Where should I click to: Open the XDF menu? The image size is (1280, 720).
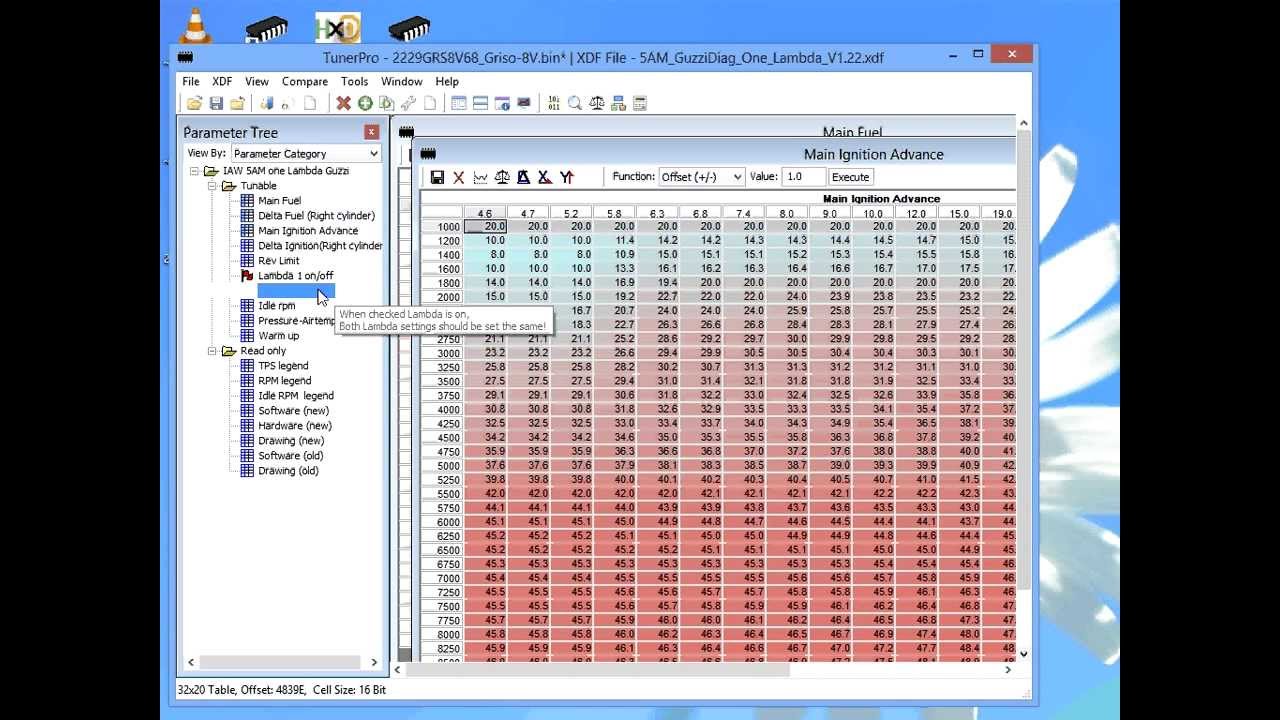[x=222, y=81]
